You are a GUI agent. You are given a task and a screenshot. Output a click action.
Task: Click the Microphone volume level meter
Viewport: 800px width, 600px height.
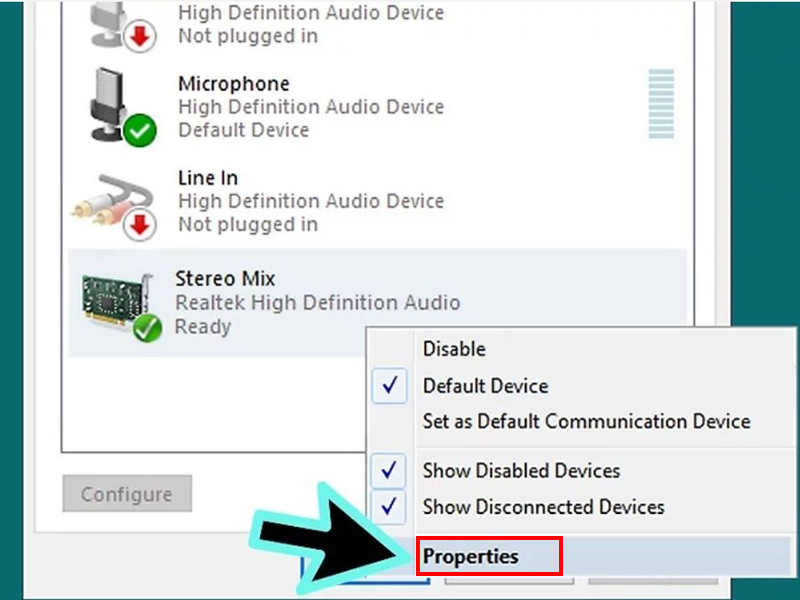click(661, 104)
